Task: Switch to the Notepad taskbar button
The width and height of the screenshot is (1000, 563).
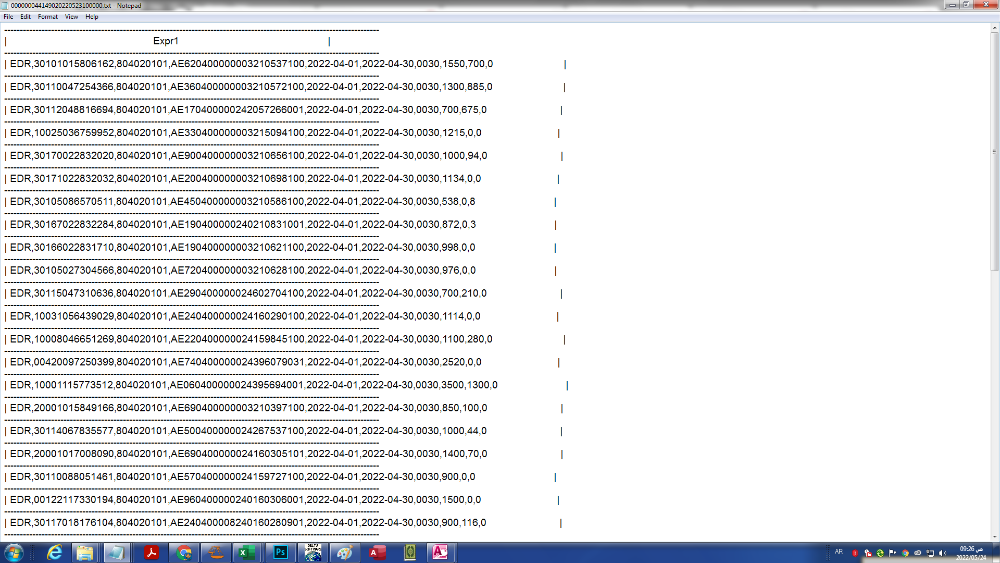Action: [x=117, y=552]
